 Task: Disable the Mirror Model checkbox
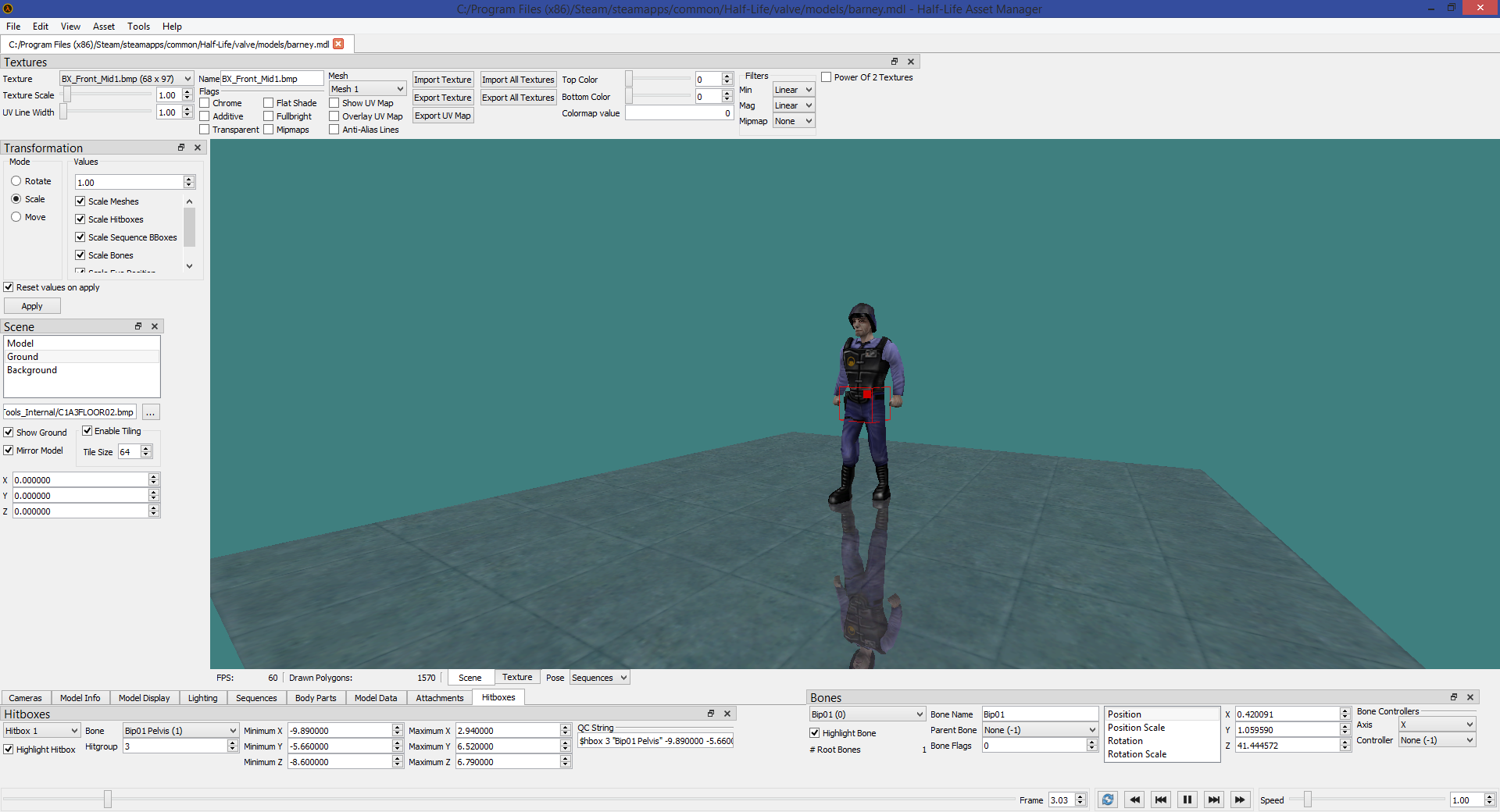tap(9, 451)
